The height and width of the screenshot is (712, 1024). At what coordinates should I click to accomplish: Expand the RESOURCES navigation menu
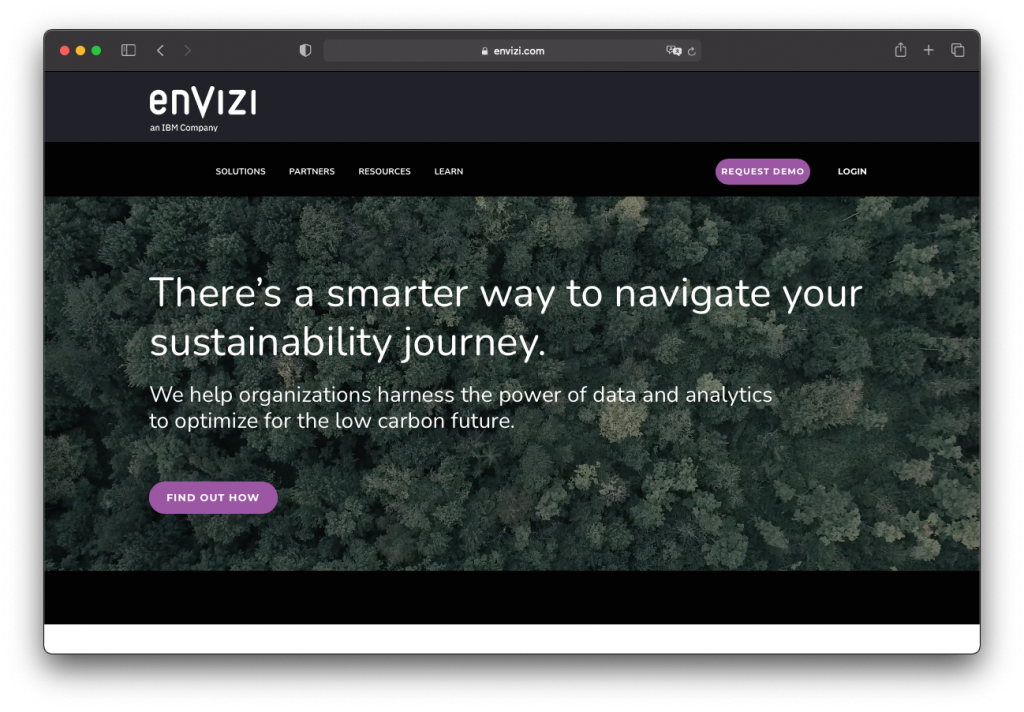pos(384,171)
